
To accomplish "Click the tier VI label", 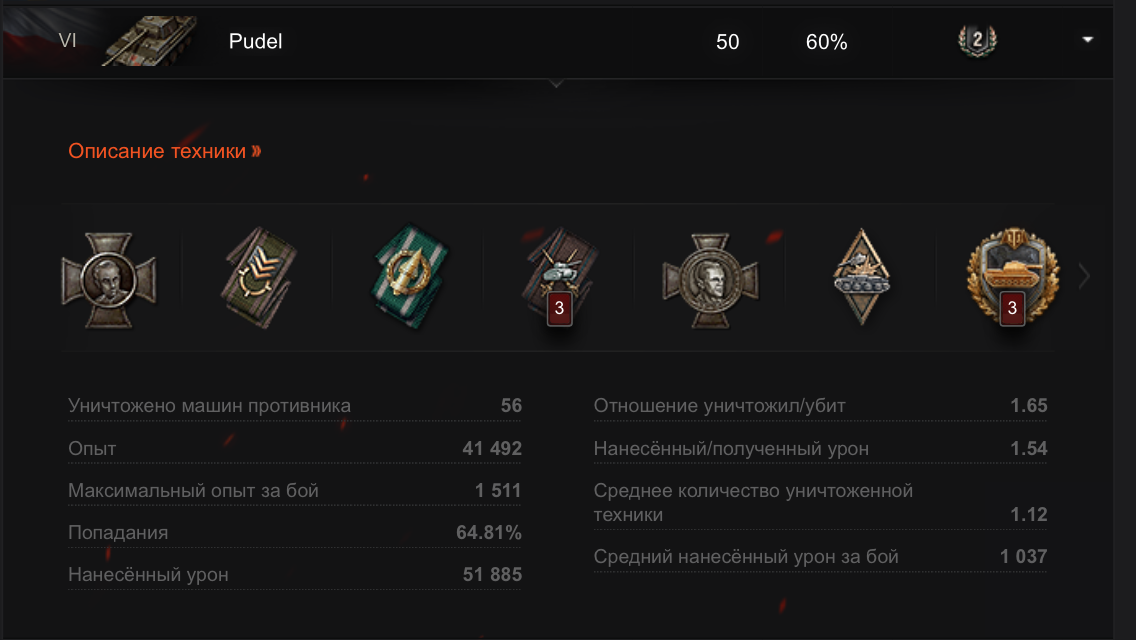I will (68, 41).
